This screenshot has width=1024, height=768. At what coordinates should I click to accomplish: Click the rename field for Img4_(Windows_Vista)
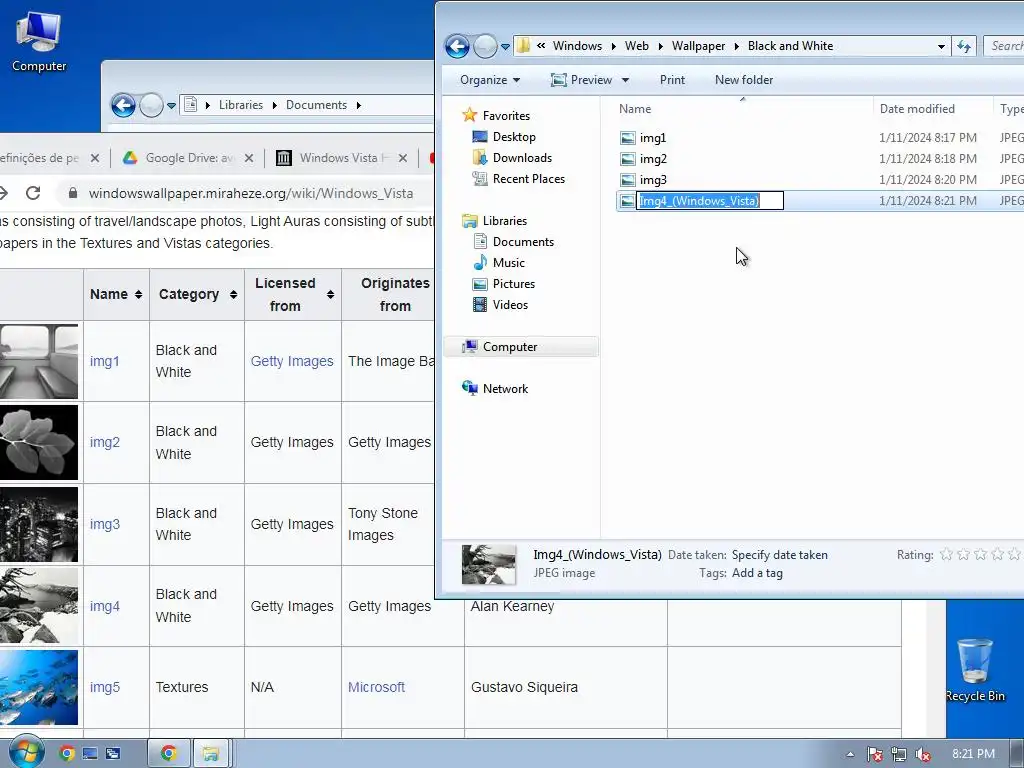[710, 200]
